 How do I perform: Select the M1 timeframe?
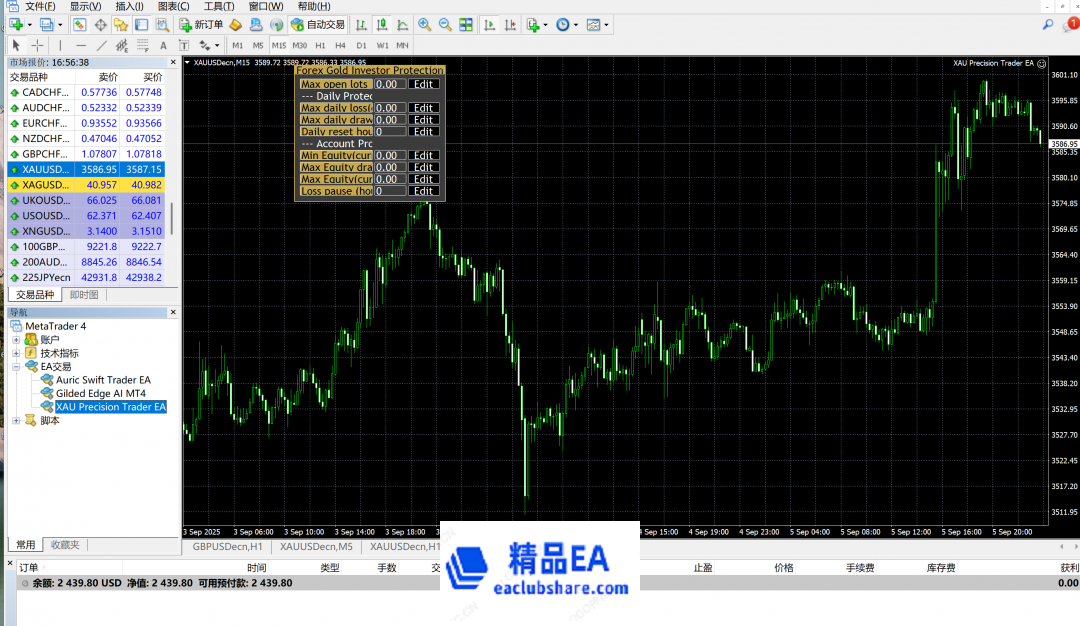click(x=238, y=45)
